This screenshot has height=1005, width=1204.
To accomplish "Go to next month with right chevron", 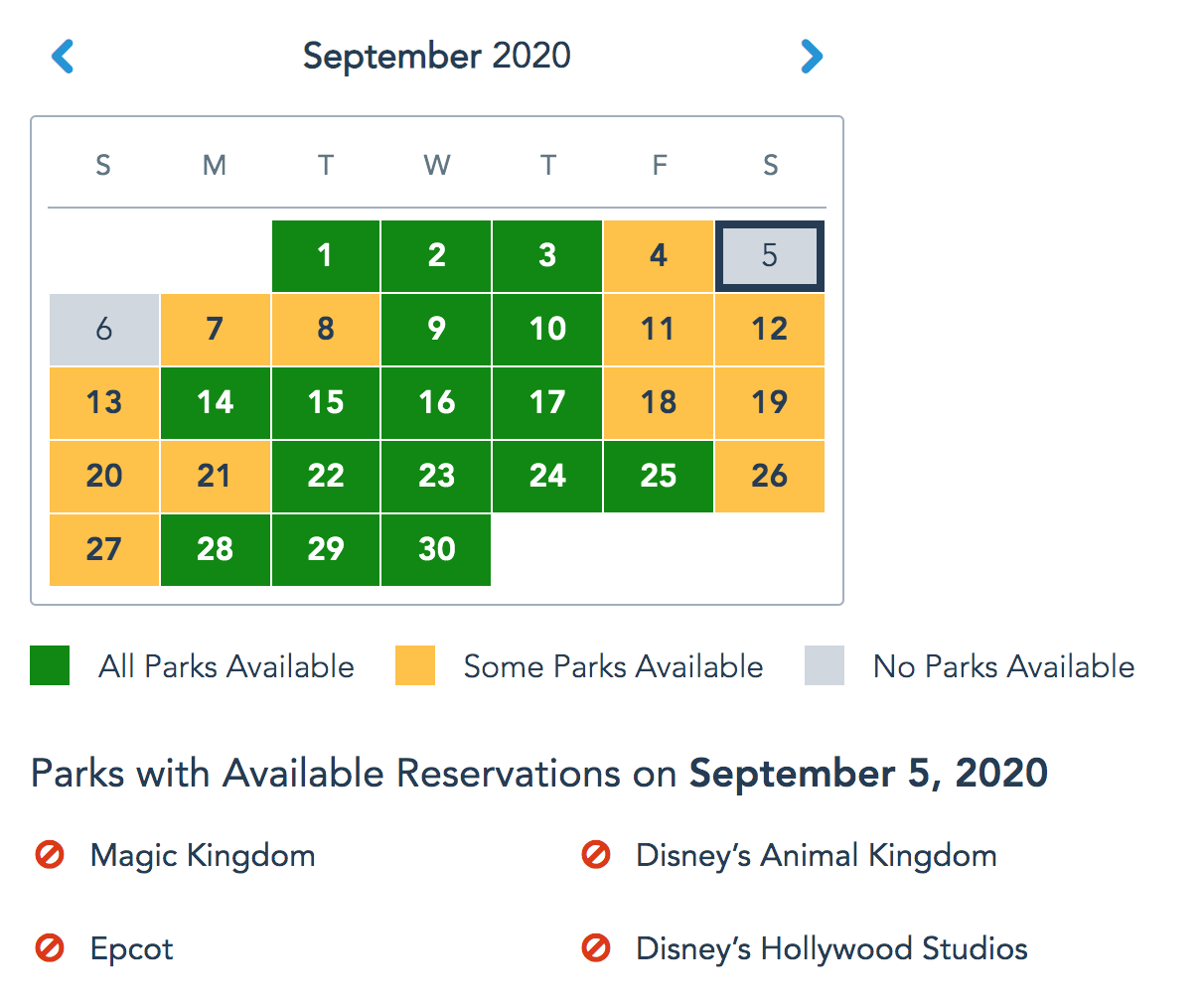I will coord(812,57).
